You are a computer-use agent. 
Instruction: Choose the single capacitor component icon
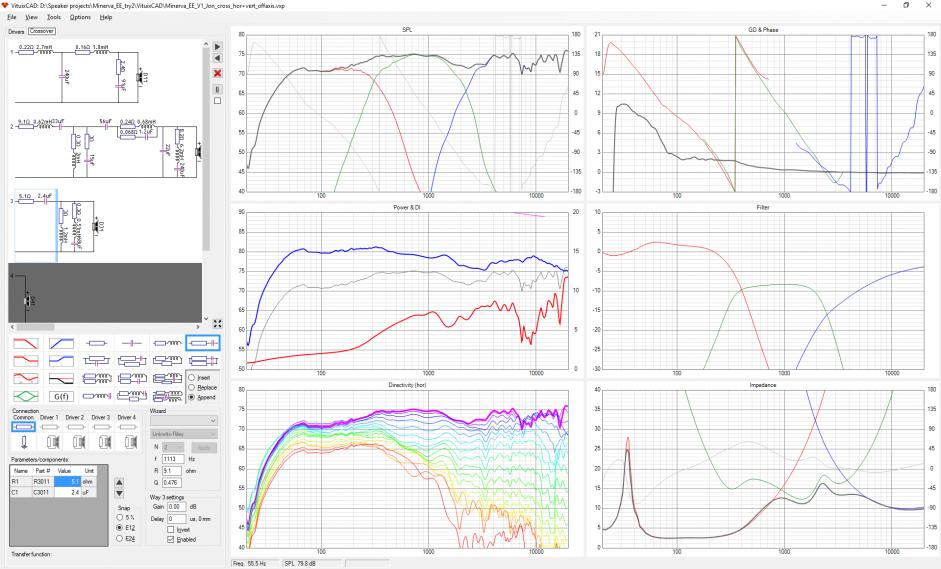pos(132,343)
